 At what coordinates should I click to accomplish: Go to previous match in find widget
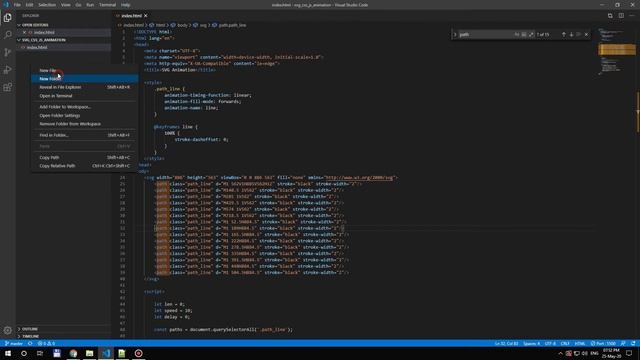pyautogui.click(x=564, y=35)
